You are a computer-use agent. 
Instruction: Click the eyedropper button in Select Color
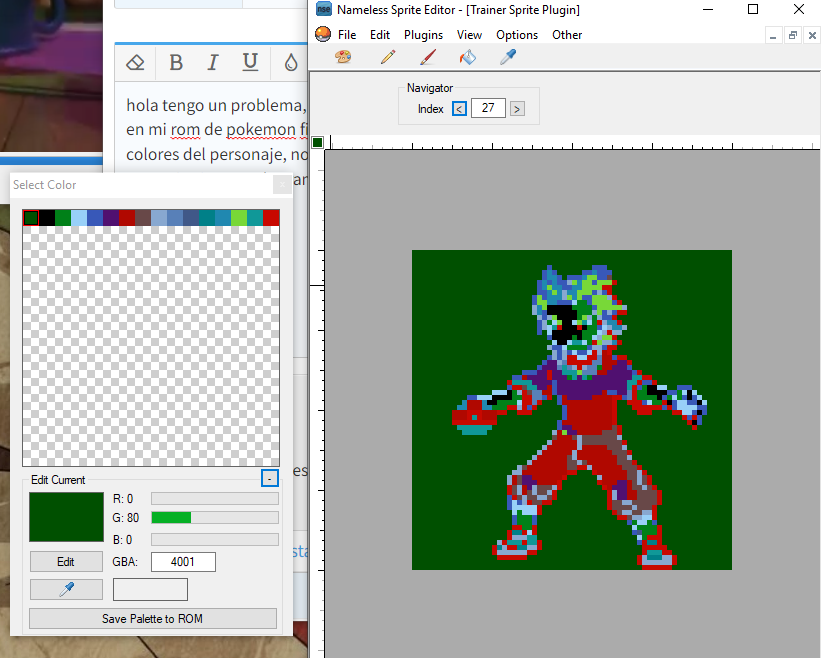point(66,590)
